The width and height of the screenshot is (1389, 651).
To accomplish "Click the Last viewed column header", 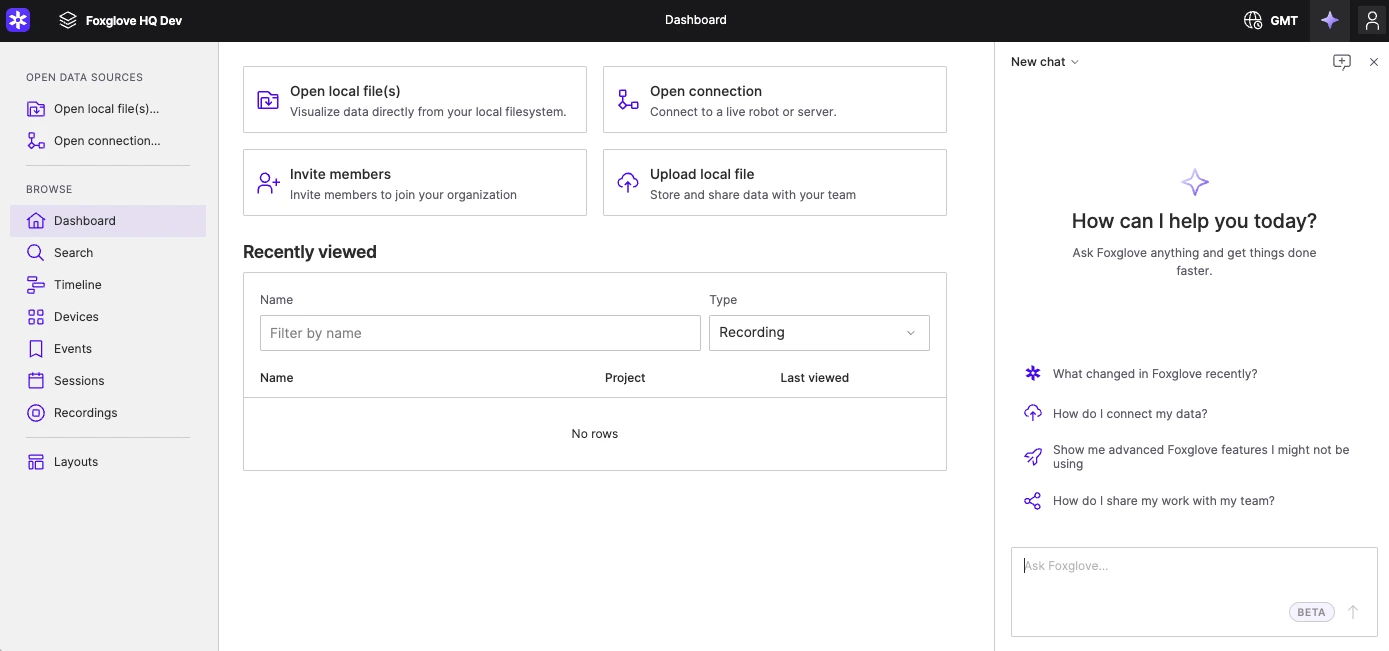I will coord(815,378).
